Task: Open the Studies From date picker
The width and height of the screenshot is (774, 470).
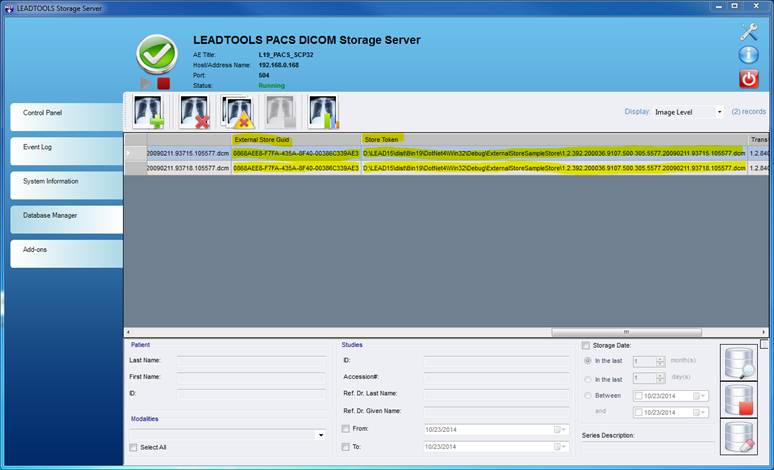Action: pos(559,430)
